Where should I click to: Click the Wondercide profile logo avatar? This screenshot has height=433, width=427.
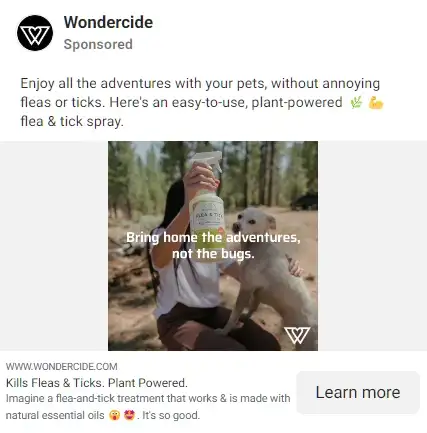point(35,33)
